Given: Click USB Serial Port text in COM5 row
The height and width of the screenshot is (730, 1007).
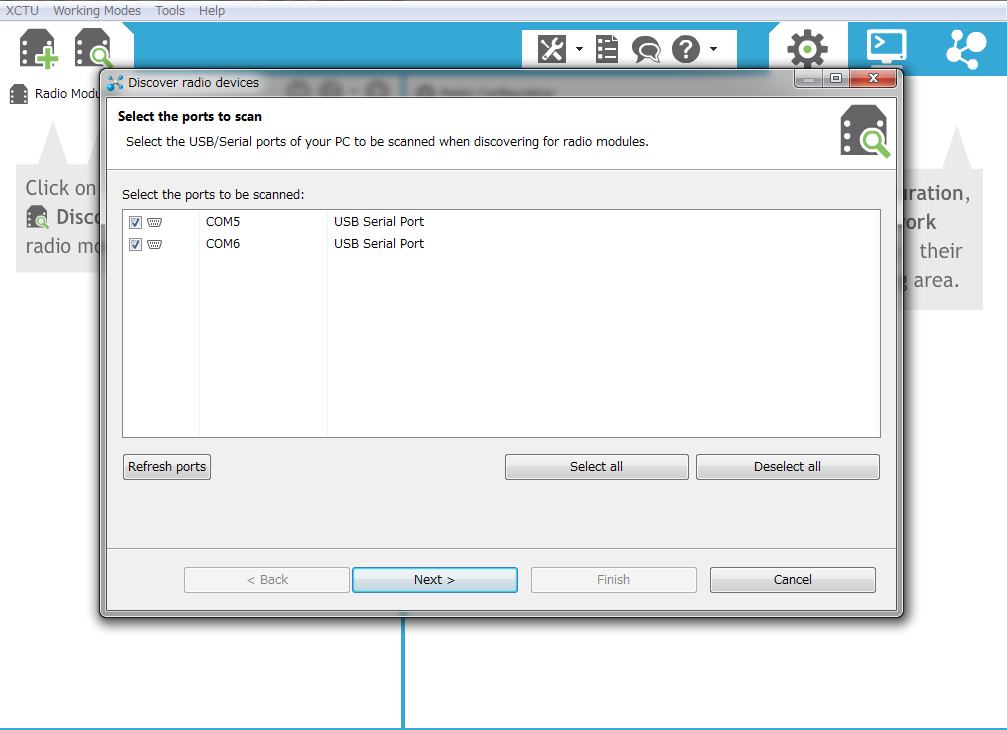Looking at the screenshot, I should (x=379, y=222).
